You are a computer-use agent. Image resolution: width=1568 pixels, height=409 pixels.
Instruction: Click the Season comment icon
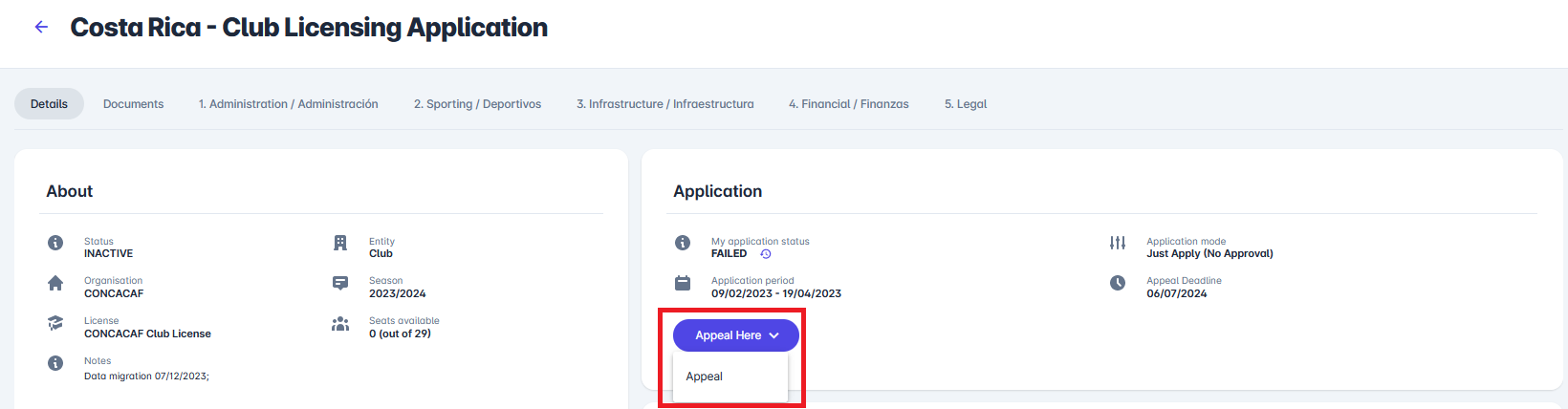[340, 283]
